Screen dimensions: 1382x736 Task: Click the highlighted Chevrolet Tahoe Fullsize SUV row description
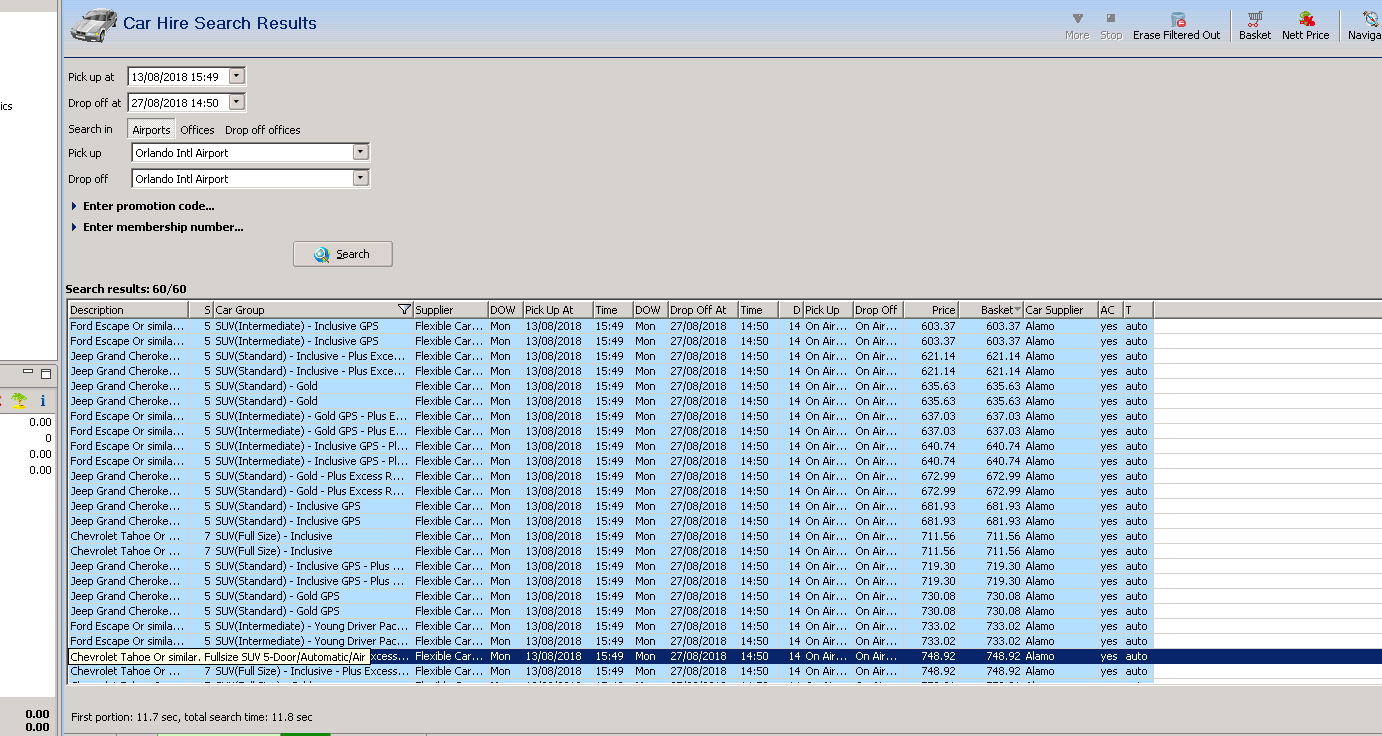pyautogui.click(x=219, y=657)
